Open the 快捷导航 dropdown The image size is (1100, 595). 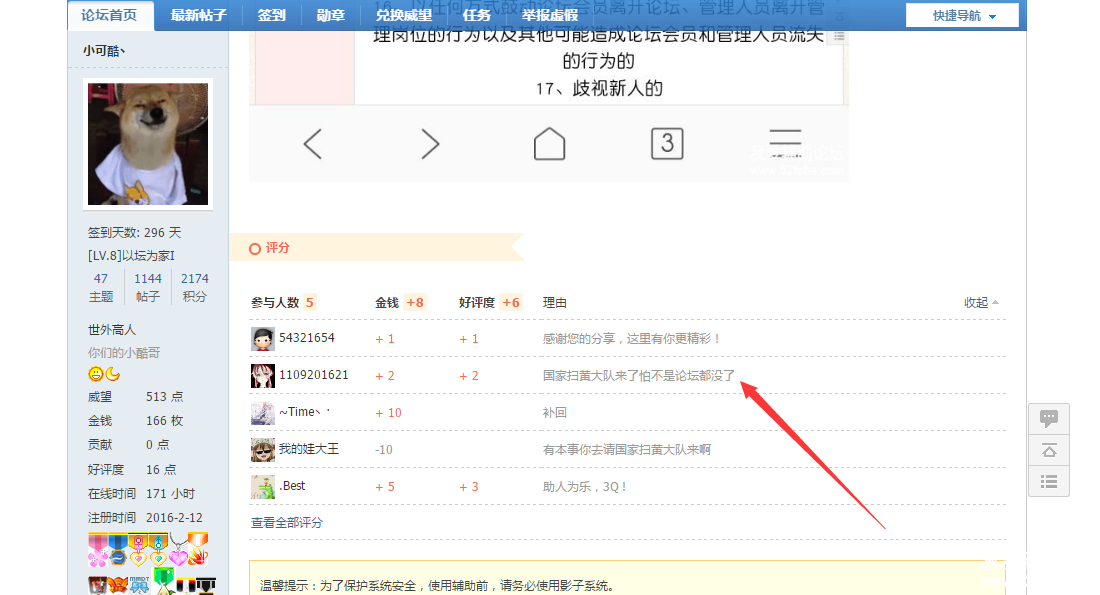[x=962, y=16]
